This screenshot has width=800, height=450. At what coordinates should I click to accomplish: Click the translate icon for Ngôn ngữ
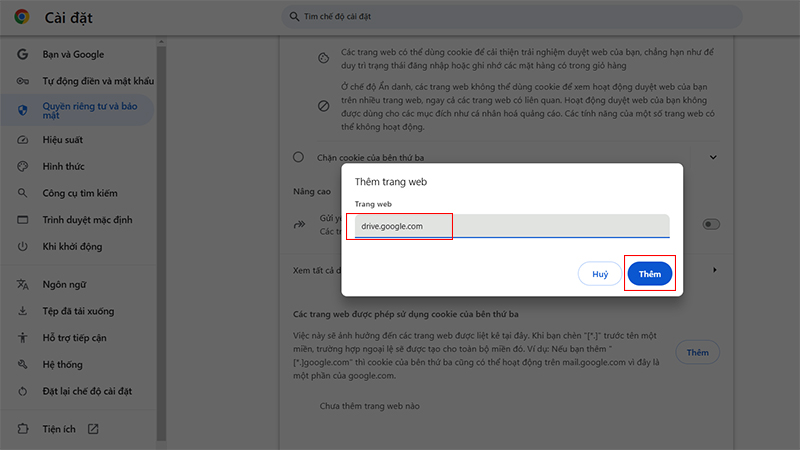tap(22, 284)
